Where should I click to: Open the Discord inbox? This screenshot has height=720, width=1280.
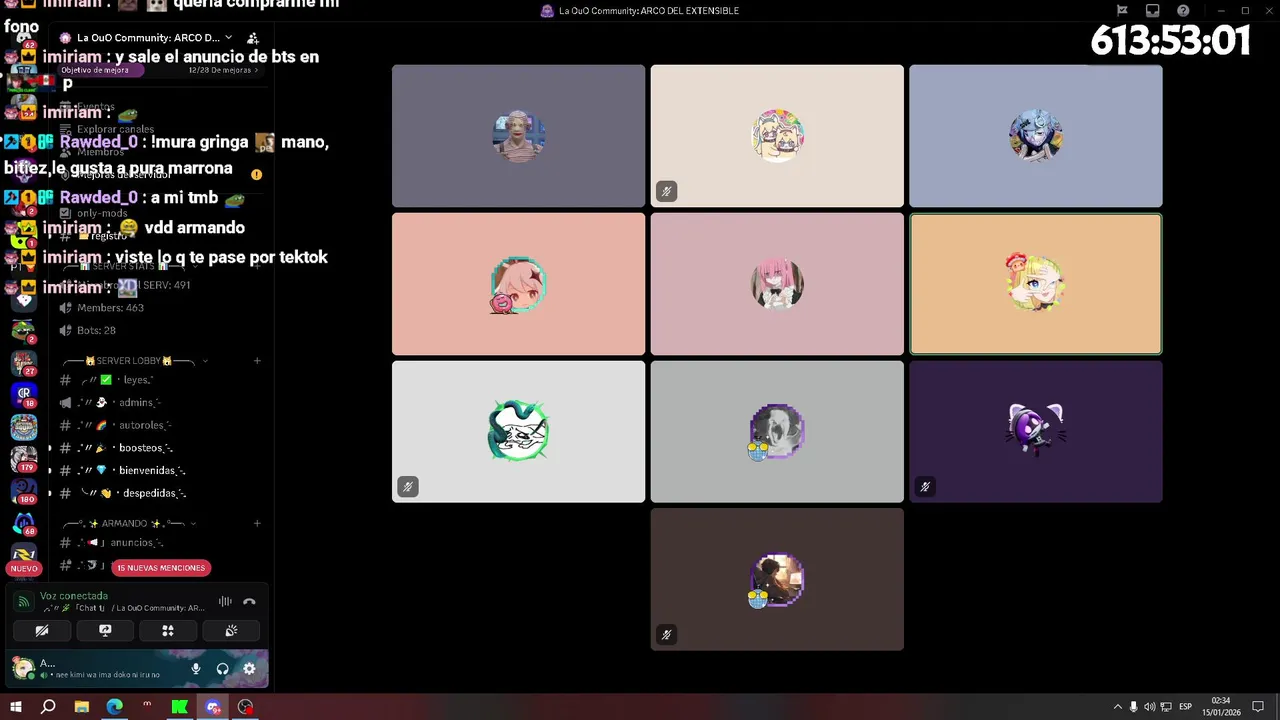tap(1153, 11)
